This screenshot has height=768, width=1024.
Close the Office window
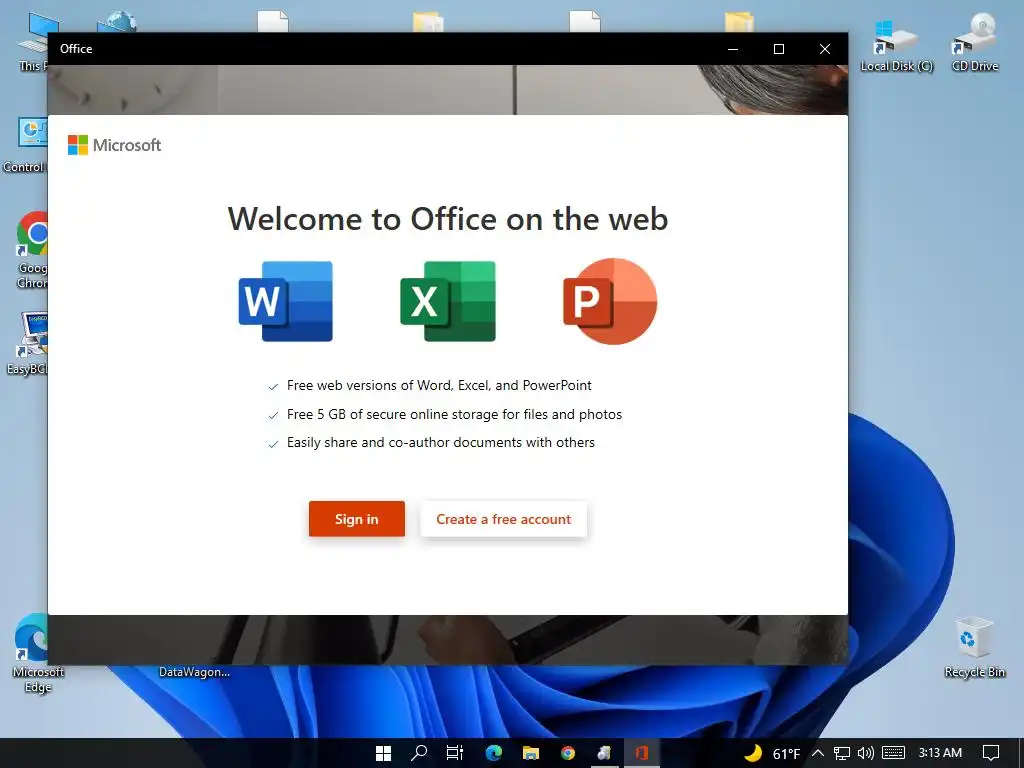(825, 49)
